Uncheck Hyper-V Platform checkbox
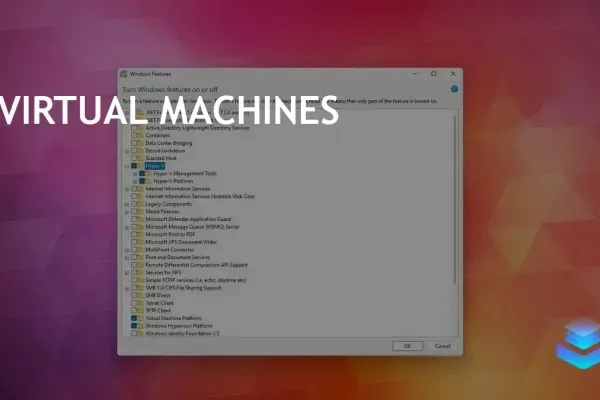The height and width of the screenshot is (400, 600). [x=142, y=181]
